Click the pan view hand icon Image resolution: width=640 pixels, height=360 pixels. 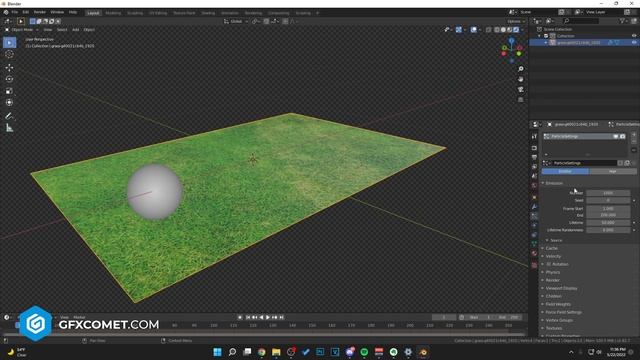click(x=520, y=79)
